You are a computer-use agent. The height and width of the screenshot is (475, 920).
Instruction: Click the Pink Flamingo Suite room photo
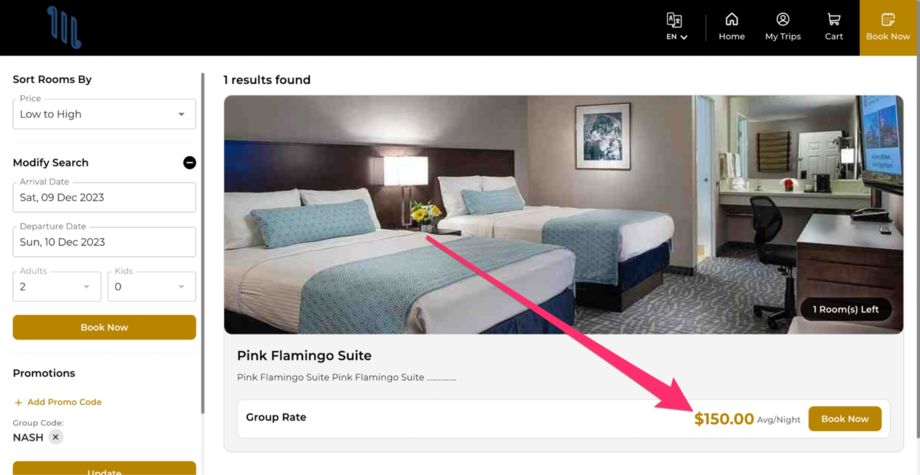[563, 215]
